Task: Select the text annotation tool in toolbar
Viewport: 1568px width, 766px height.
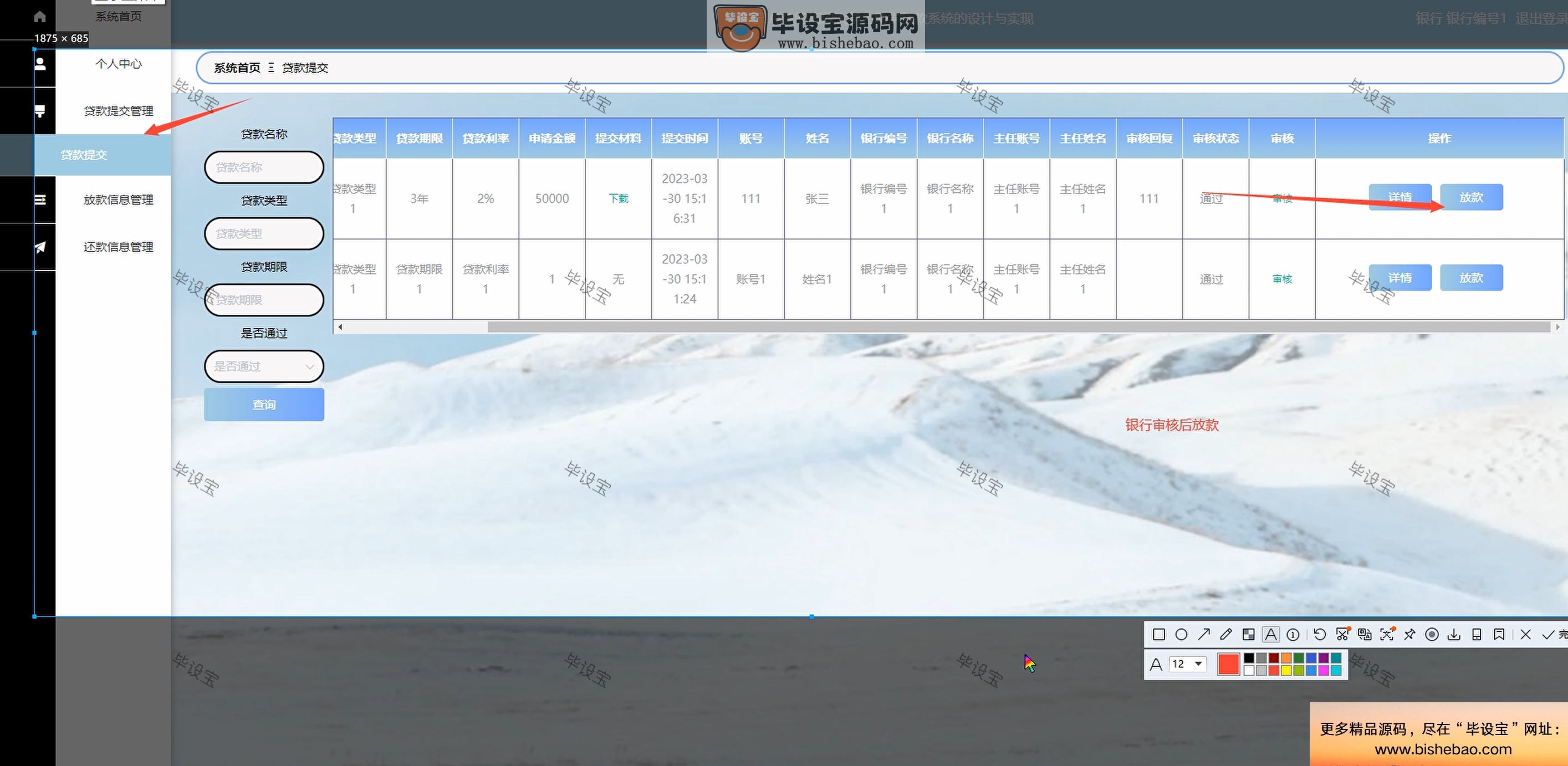Action: click(x=1271, y=635)
